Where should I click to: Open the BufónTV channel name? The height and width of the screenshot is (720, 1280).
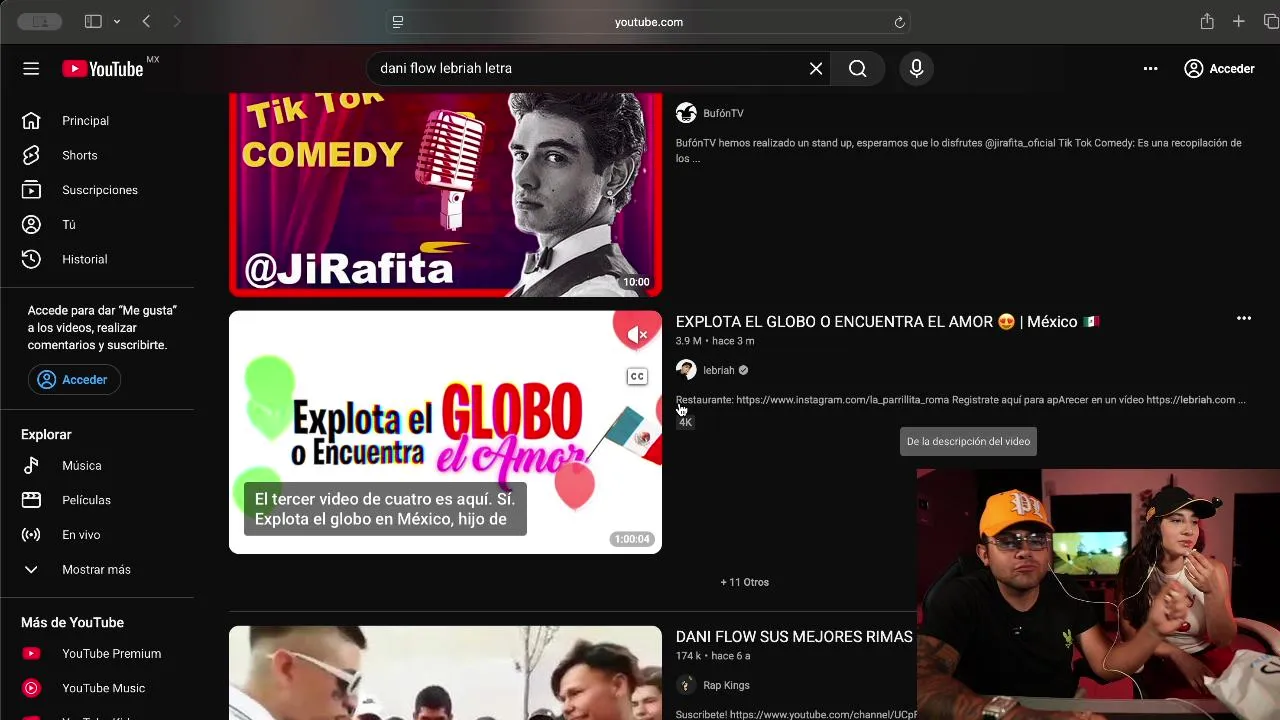click(x=723, y=114)
